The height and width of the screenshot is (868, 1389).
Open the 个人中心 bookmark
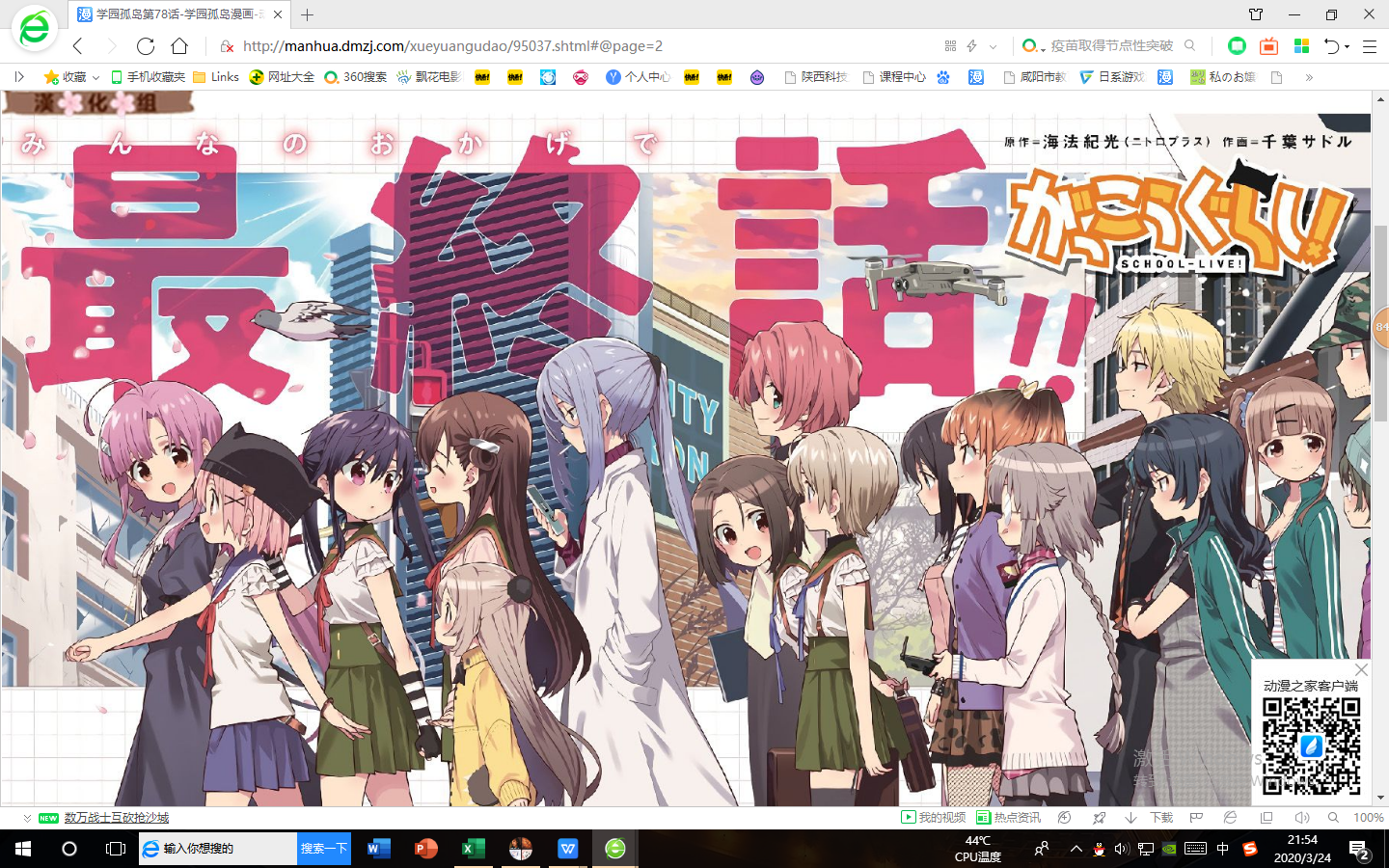(x=638, y=77)
